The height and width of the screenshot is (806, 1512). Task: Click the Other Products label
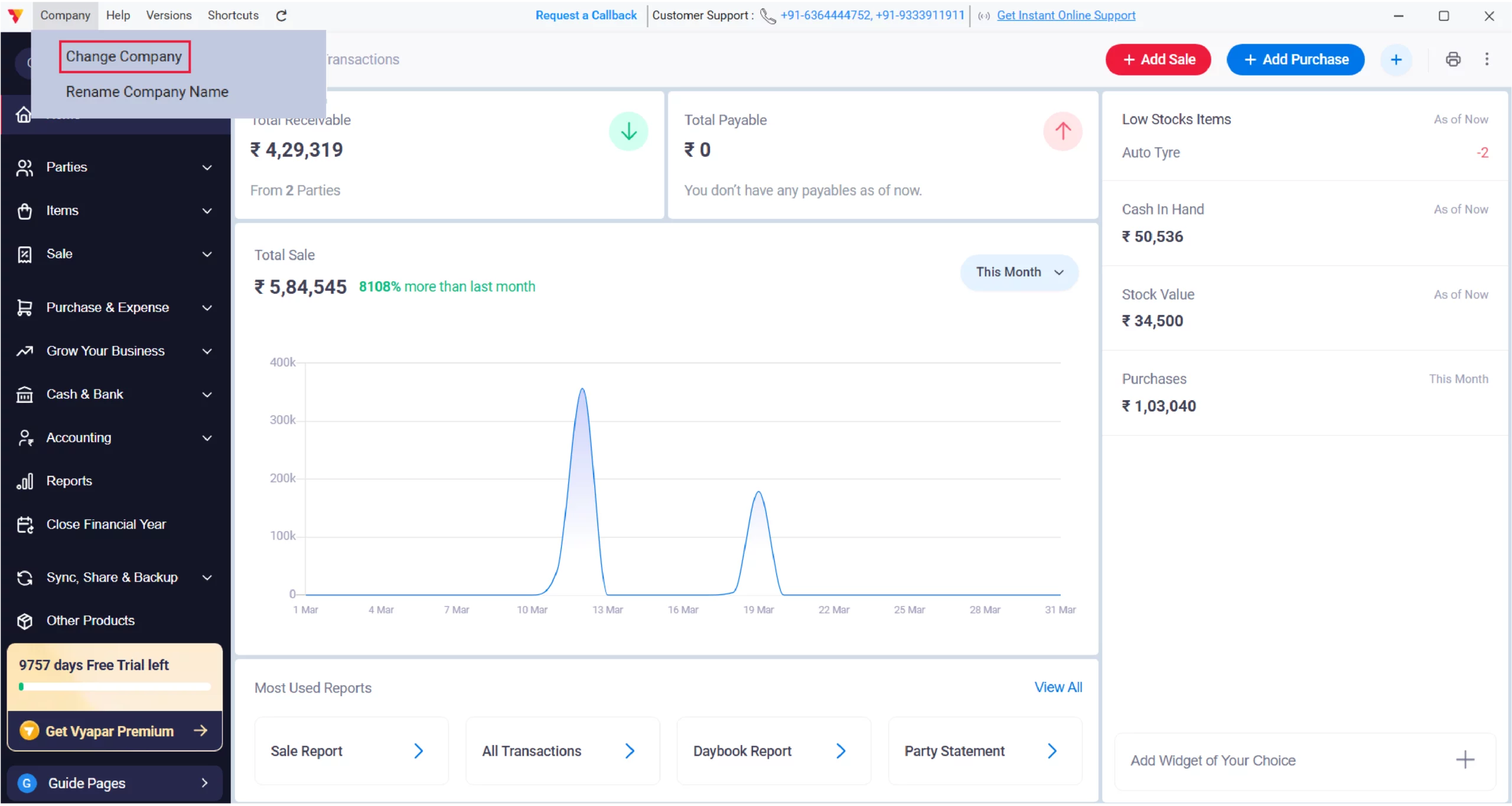[x=90, y=621]
